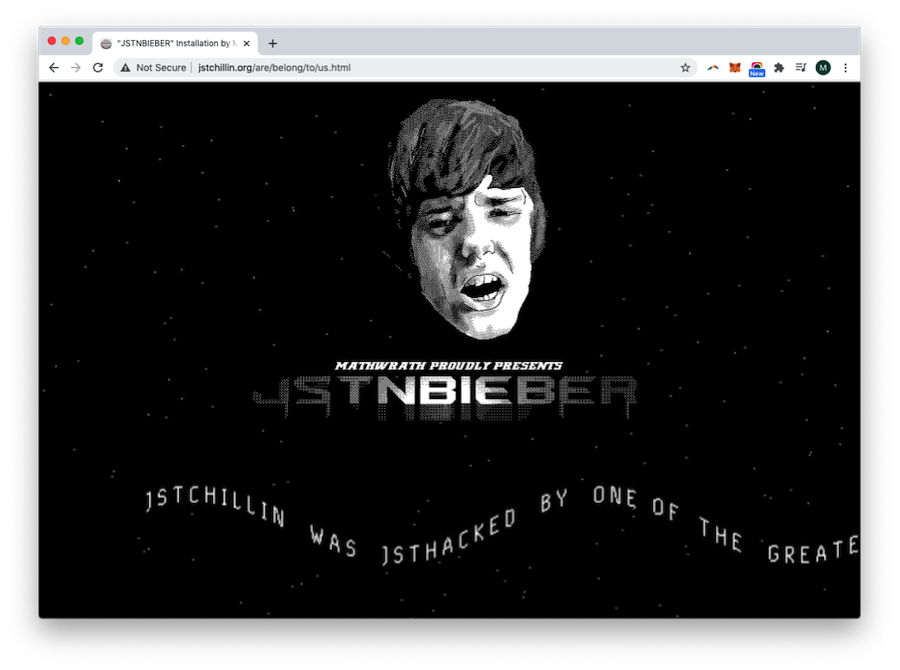Bookmark this page with the star icon
Screen dimensions: 900x670
[x=685, y=68]
